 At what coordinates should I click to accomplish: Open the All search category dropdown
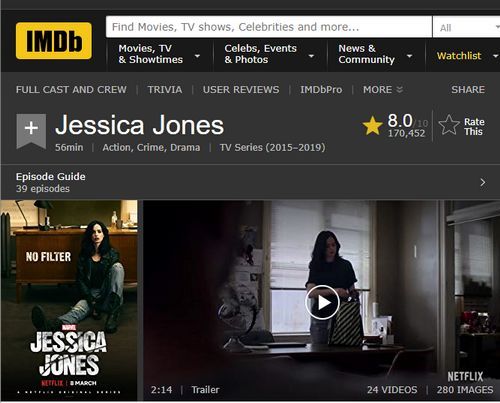point(467,28)
